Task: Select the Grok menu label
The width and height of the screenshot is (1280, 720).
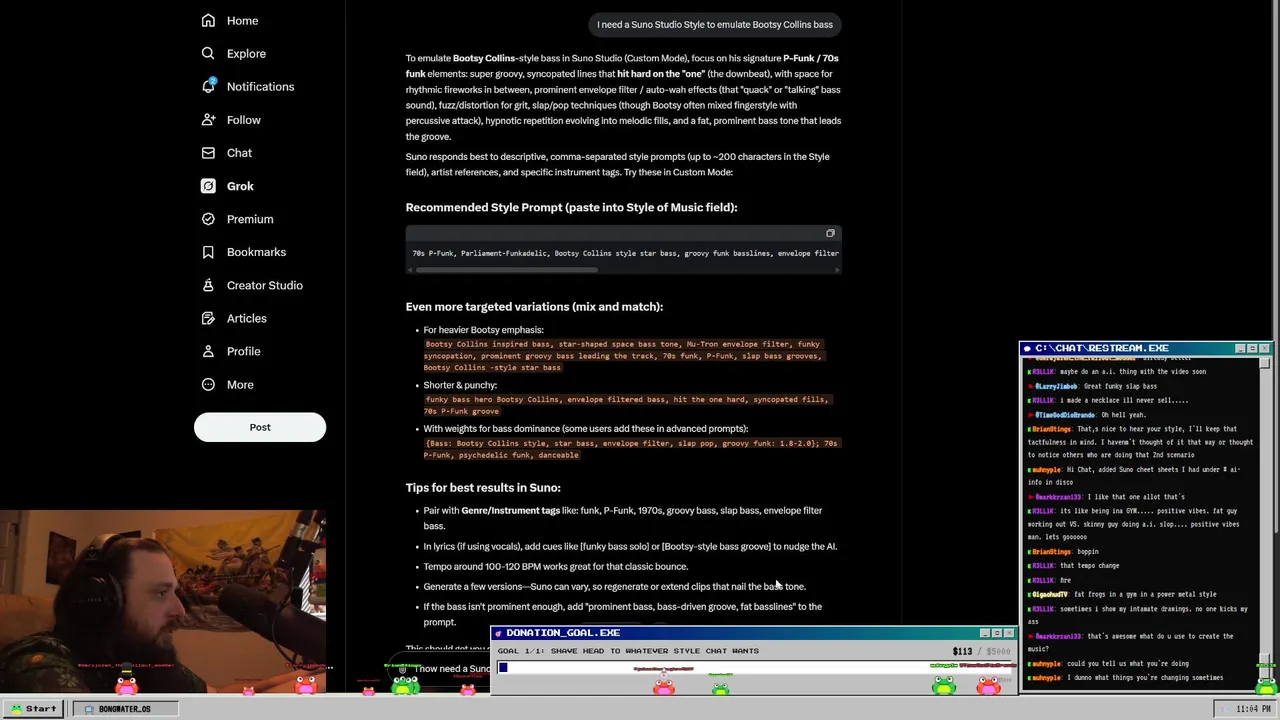Action: (240, 185)
